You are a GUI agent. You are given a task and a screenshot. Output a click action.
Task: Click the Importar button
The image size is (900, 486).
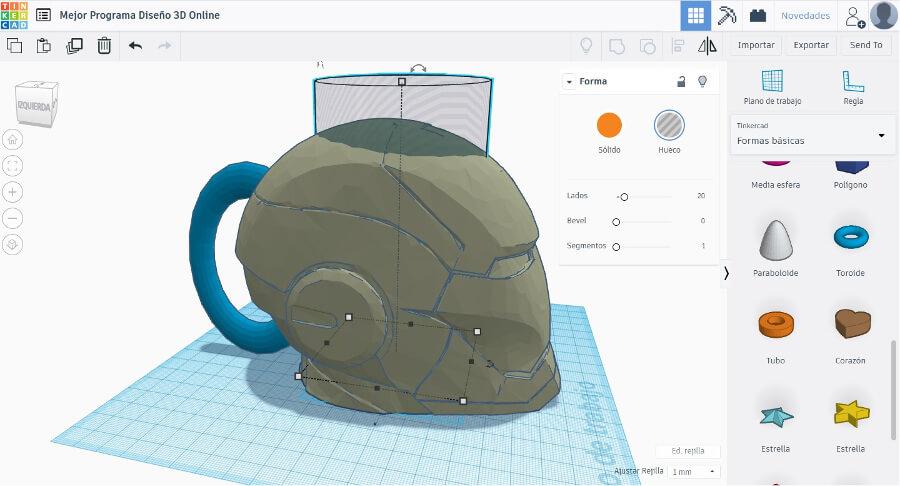756,45
